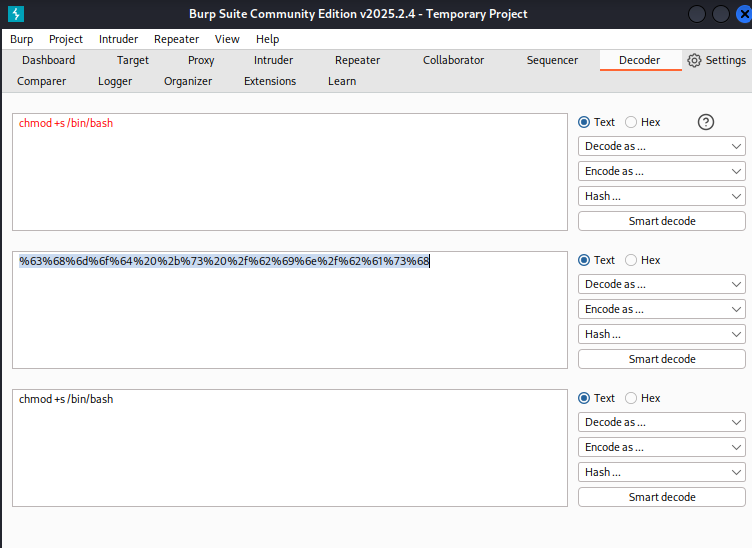Click the help question mark icon

706,122
